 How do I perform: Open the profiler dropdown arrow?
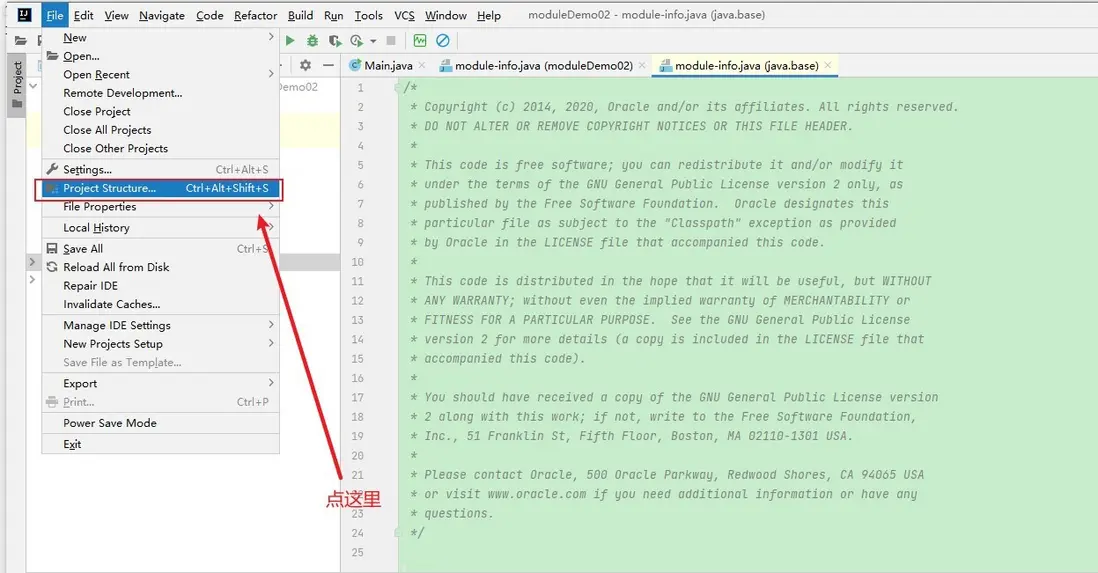pyautogui.click(x=373, y=41)
